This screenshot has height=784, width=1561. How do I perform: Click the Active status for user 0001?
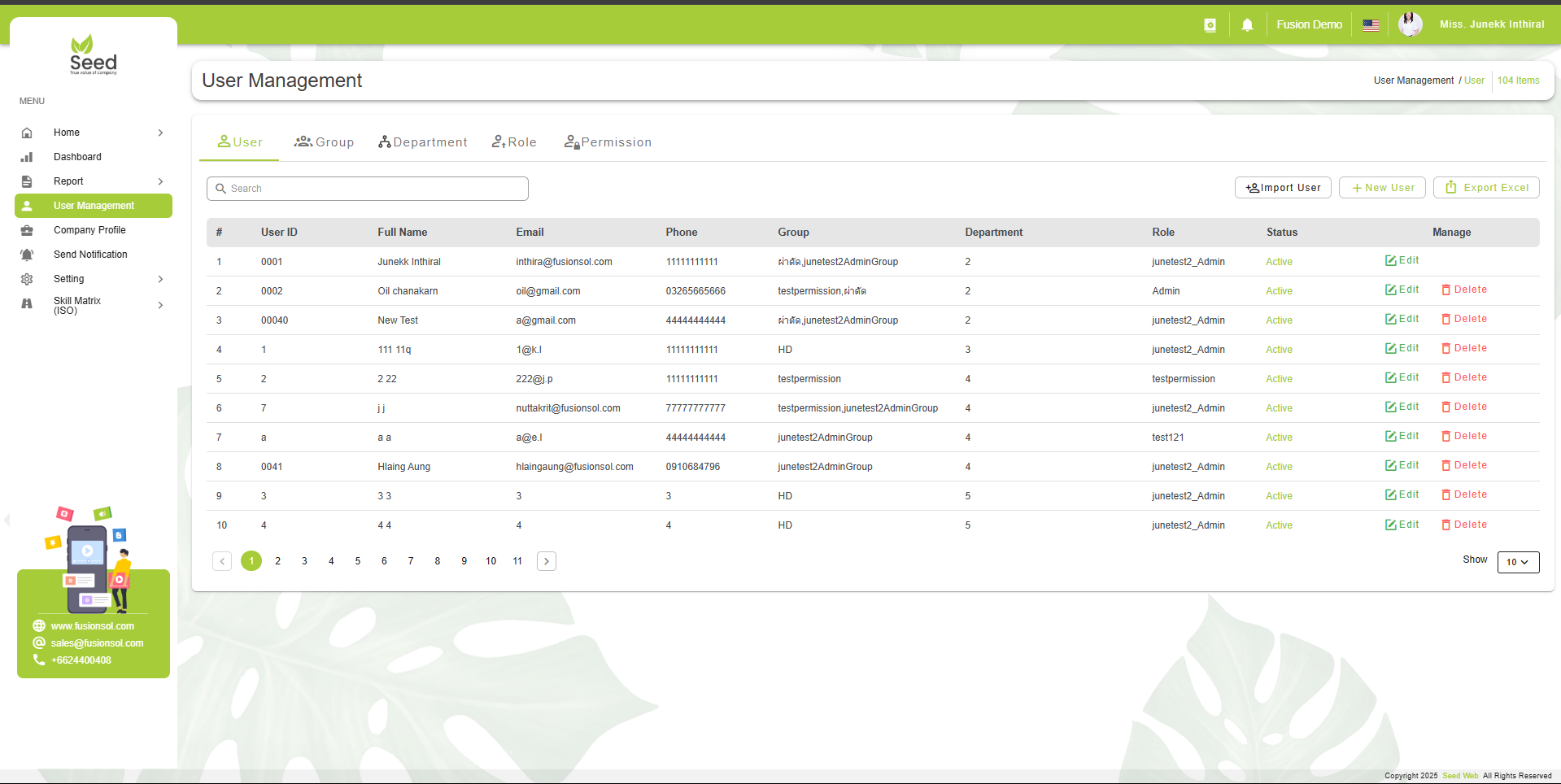click(1278, 262)
